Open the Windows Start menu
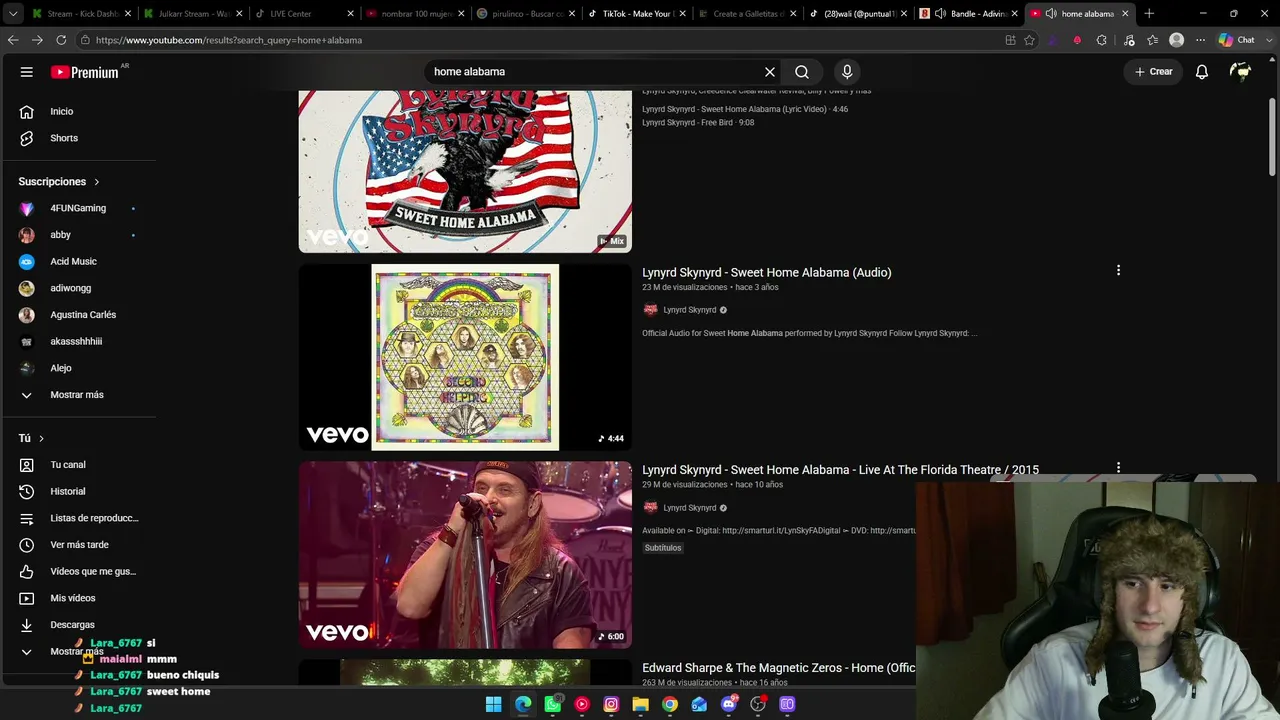This screenshot has width=1280, height=720. tap(494, 704)
